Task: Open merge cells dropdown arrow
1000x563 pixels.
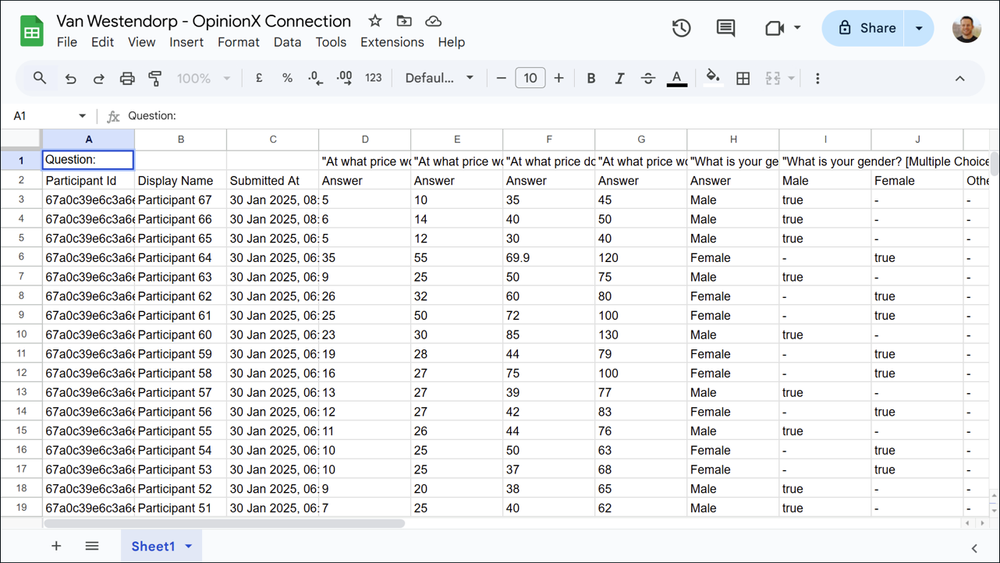Action: click(791, 78)
